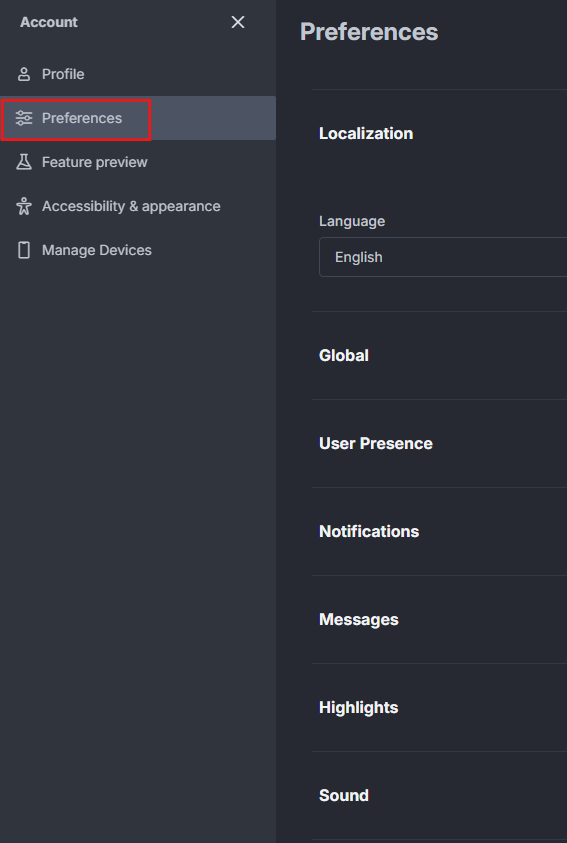
Task: Click the Language field label
Action: tap(352, 222)
